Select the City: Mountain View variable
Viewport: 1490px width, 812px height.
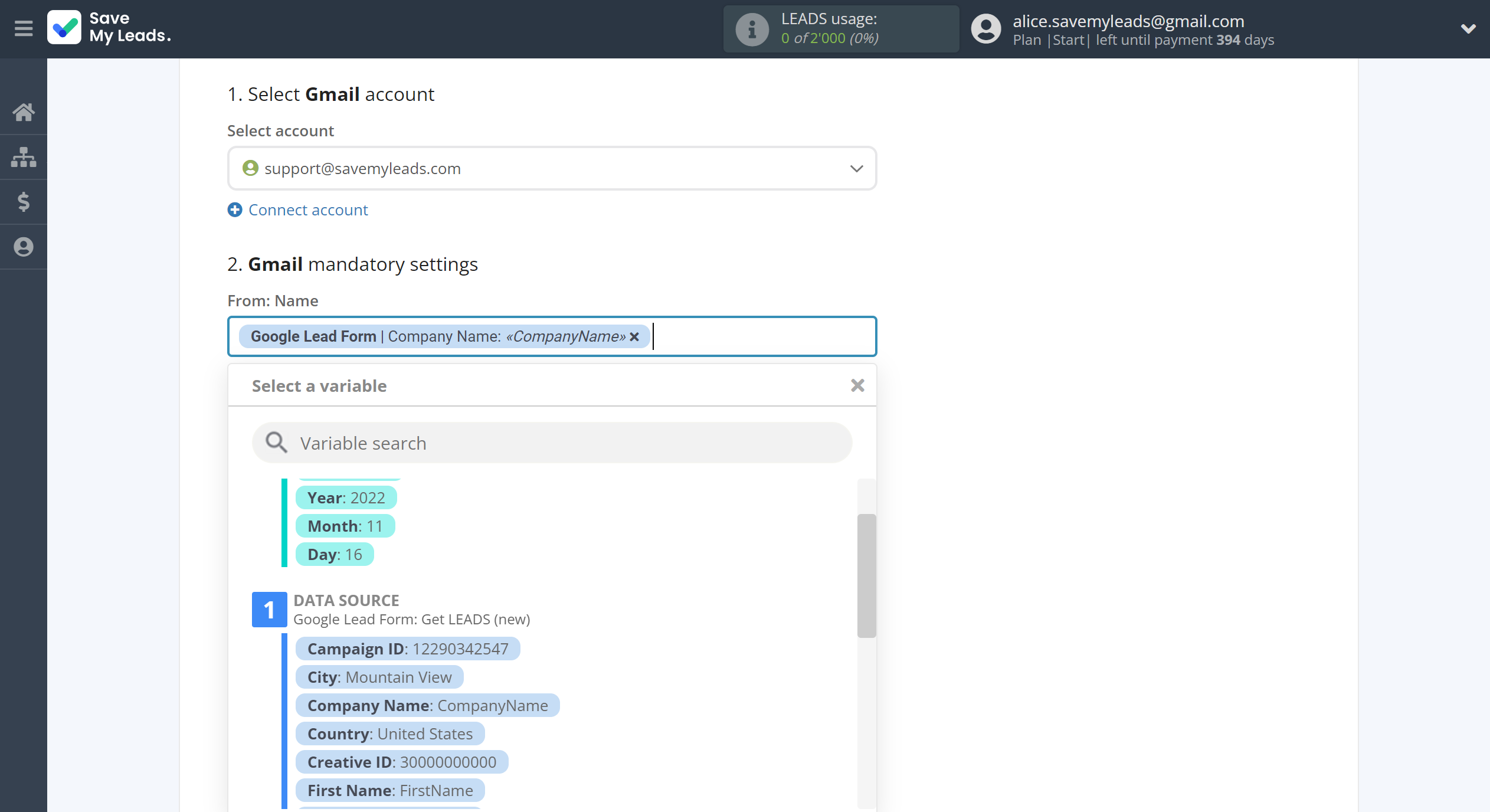(379, 677)
